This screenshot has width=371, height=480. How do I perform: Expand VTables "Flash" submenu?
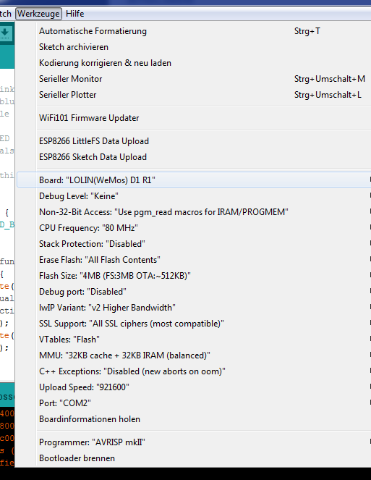click(x=193, y=340)
